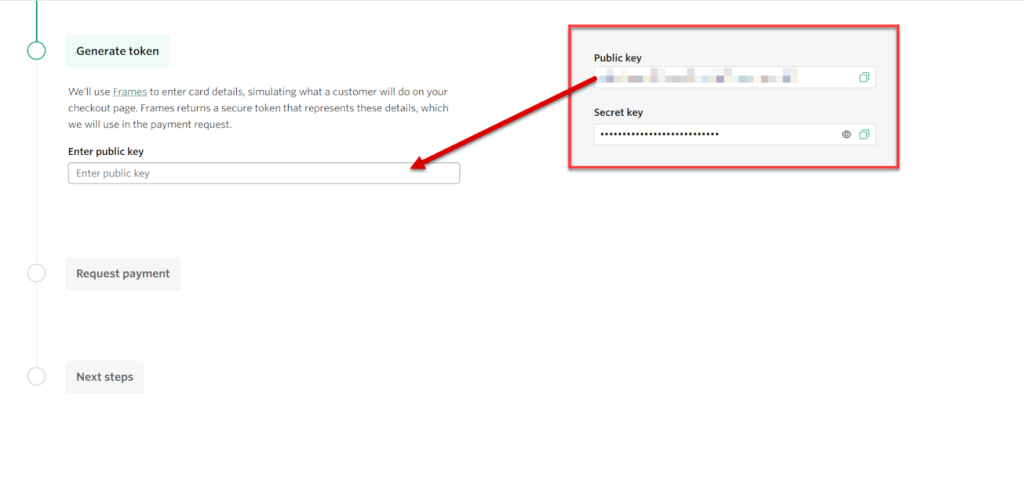Click the Next steps step circle

36,377
